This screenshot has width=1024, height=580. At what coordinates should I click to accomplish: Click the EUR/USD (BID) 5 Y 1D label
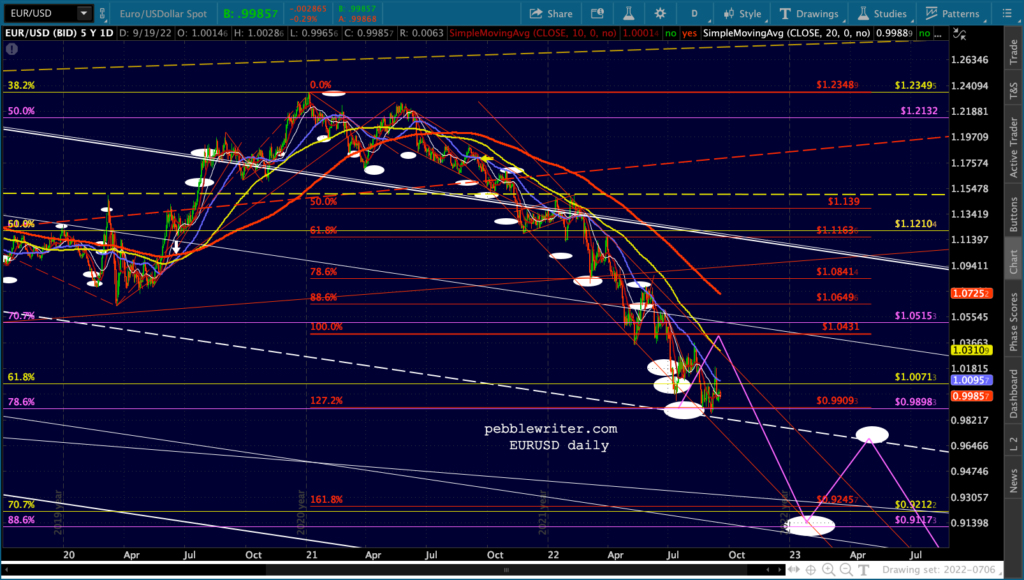pos(59,33)
